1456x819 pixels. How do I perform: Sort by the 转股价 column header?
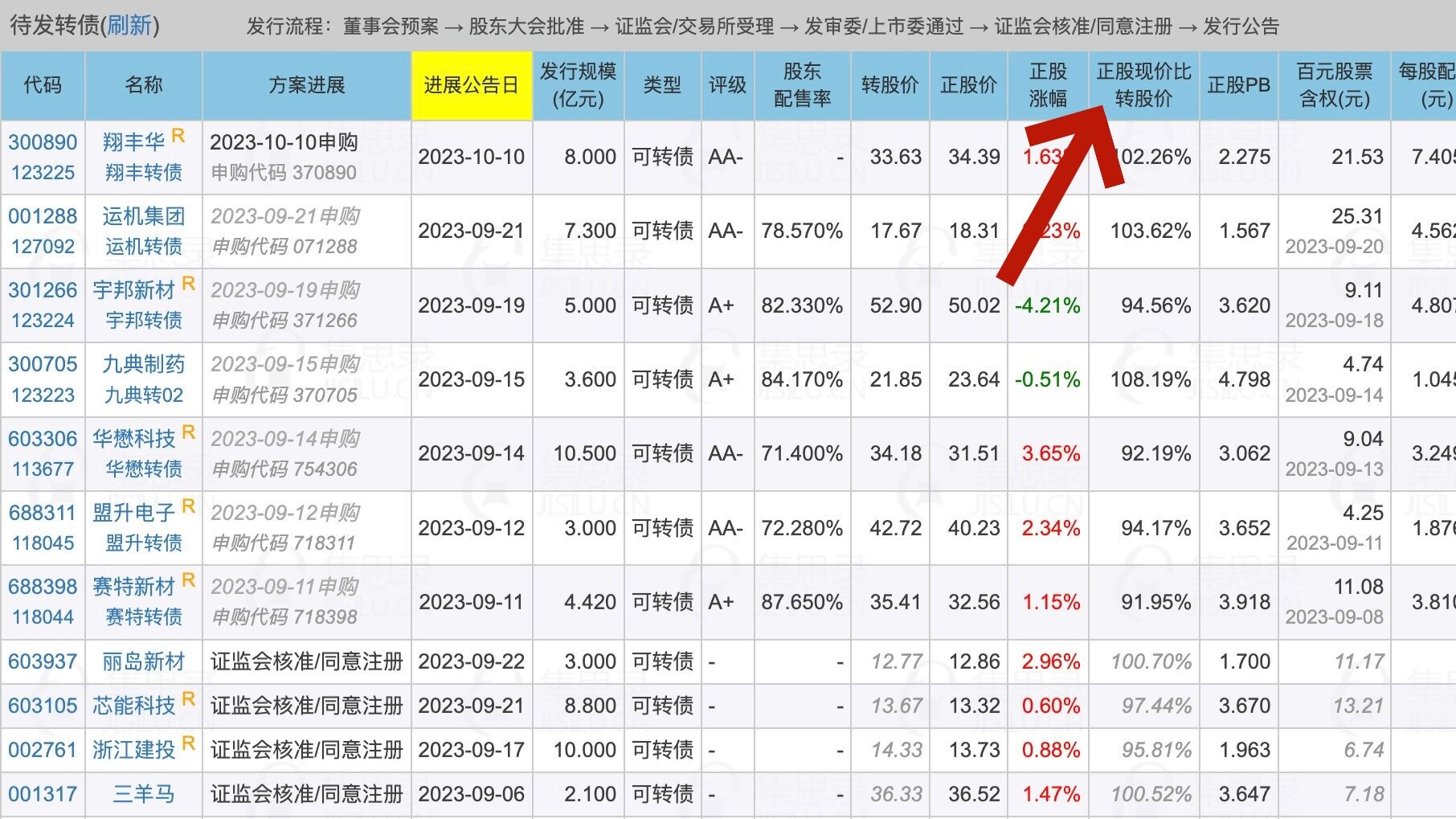click(x=890, y=85)
